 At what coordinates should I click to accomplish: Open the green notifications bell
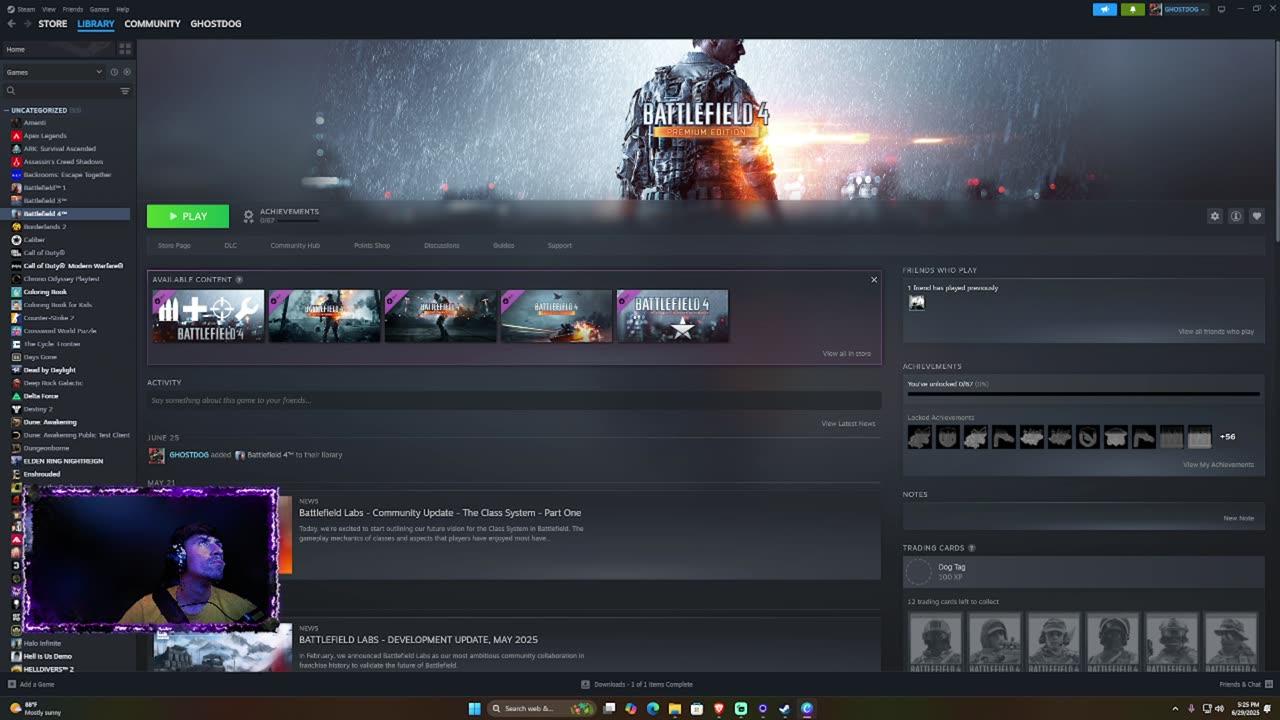coord(1132,9)
